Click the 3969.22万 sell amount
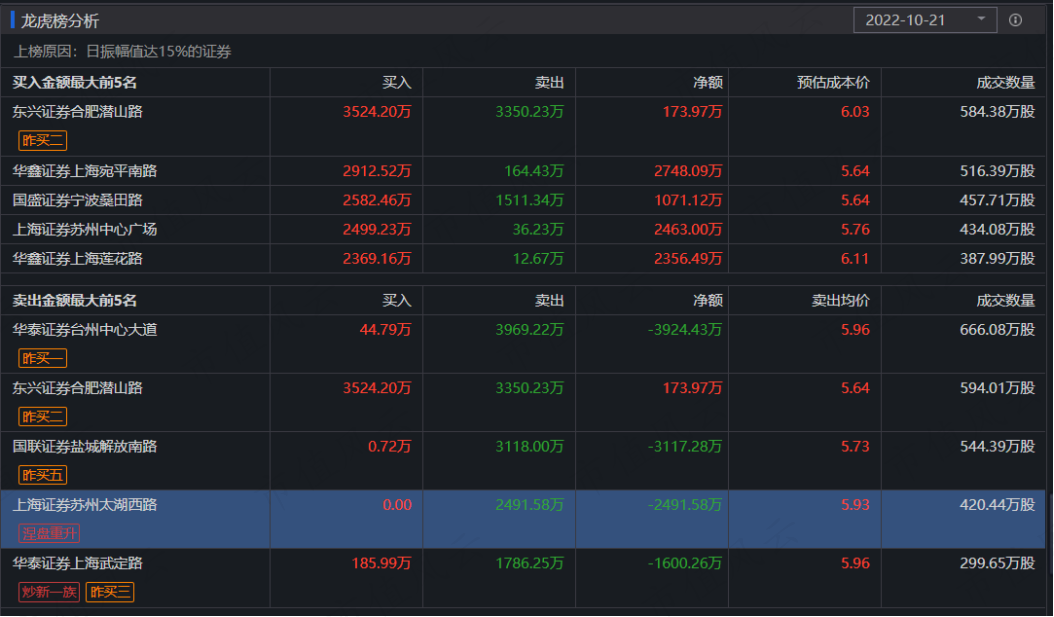1054x617 pixels. 530,329
